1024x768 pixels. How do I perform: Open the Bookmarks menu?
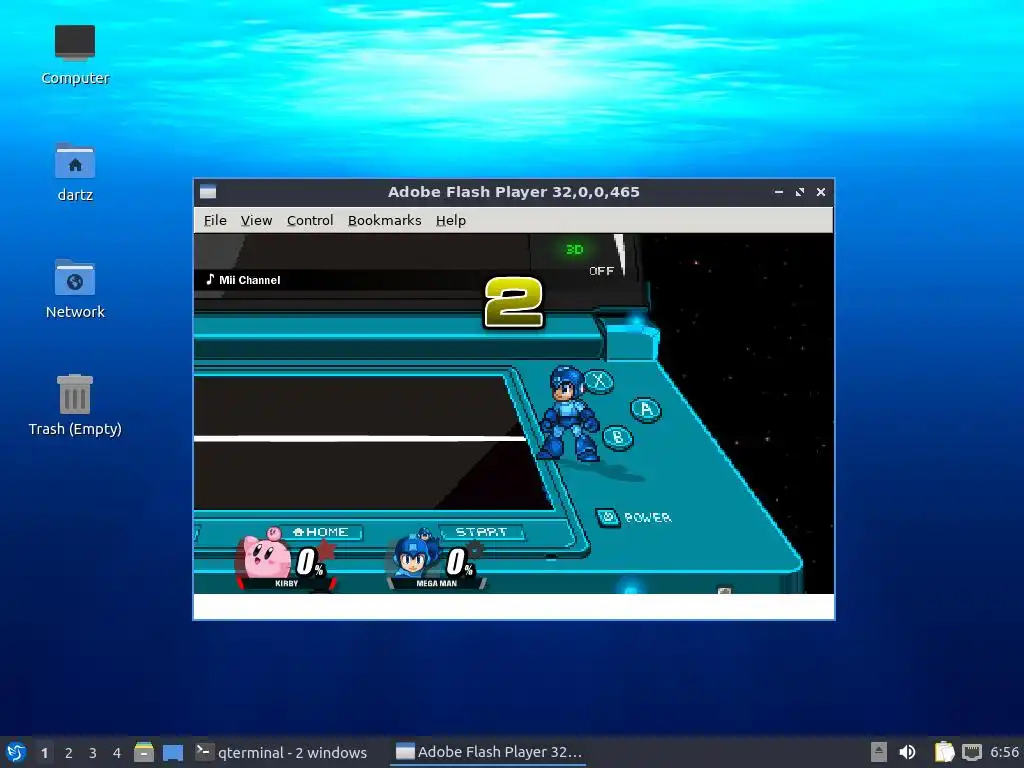384,221
